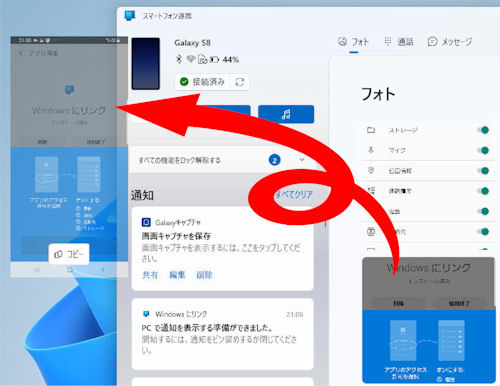Switch to the フォト tab
This screenshot has width=500, height=386.
click(354, 42)
